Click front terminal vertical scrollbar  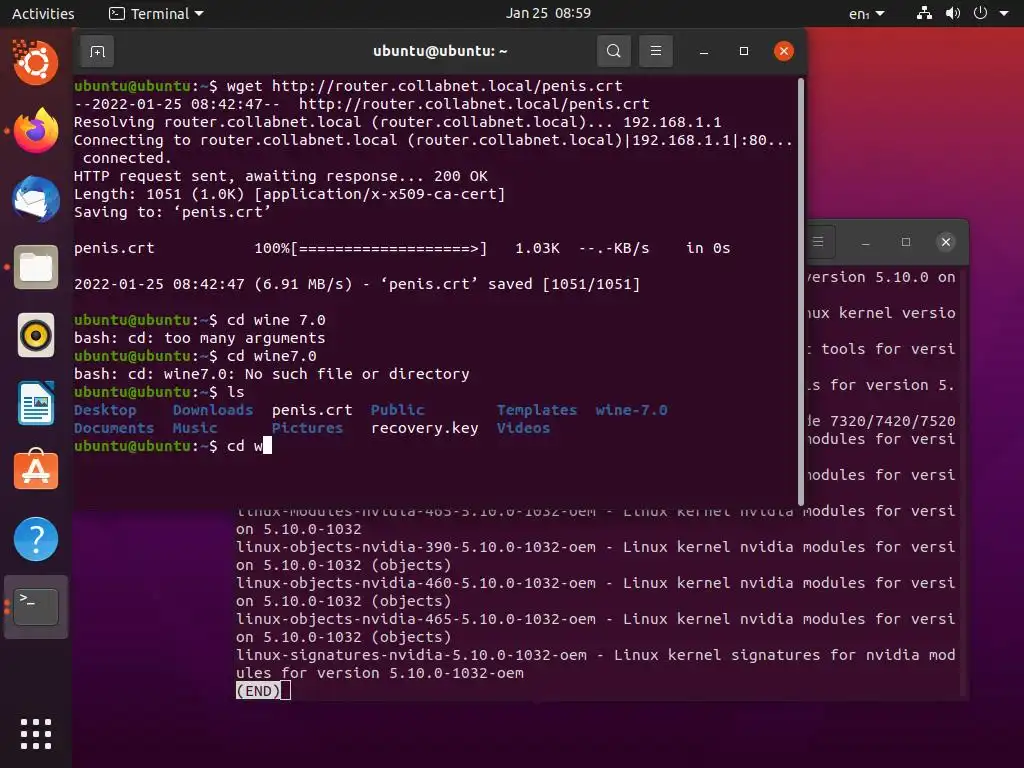(801, 291)
